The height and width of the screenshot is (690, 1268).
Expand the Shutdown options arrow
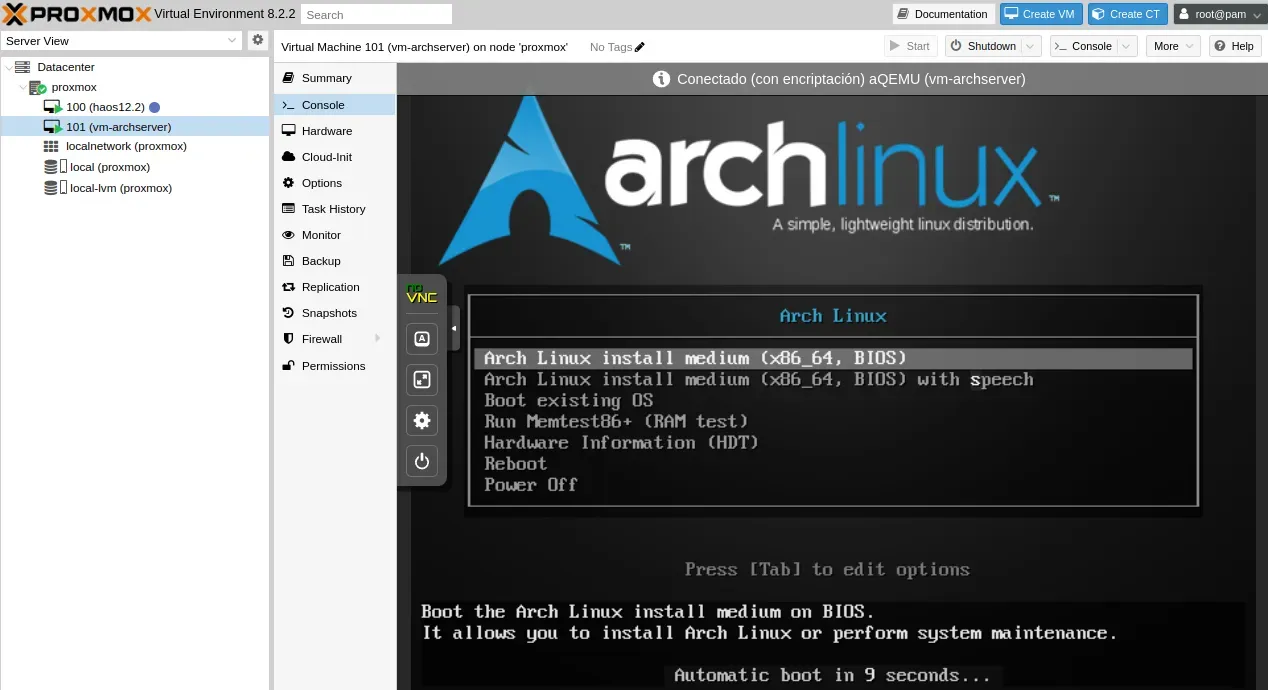(x=1031, y=46)
